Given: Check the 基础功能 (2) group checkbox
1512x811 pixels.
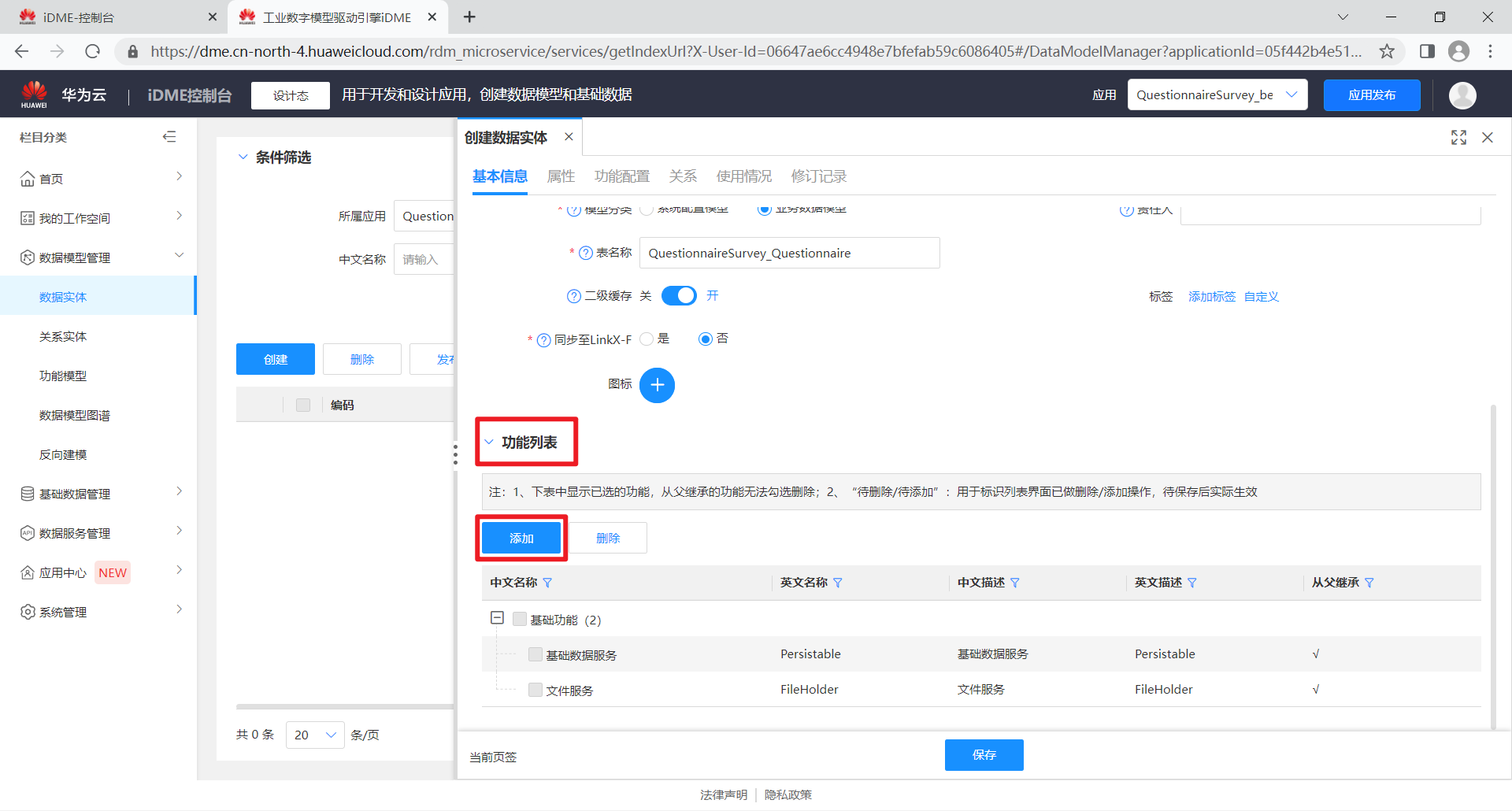Looking at the screenshot, I should coord(520,619).
